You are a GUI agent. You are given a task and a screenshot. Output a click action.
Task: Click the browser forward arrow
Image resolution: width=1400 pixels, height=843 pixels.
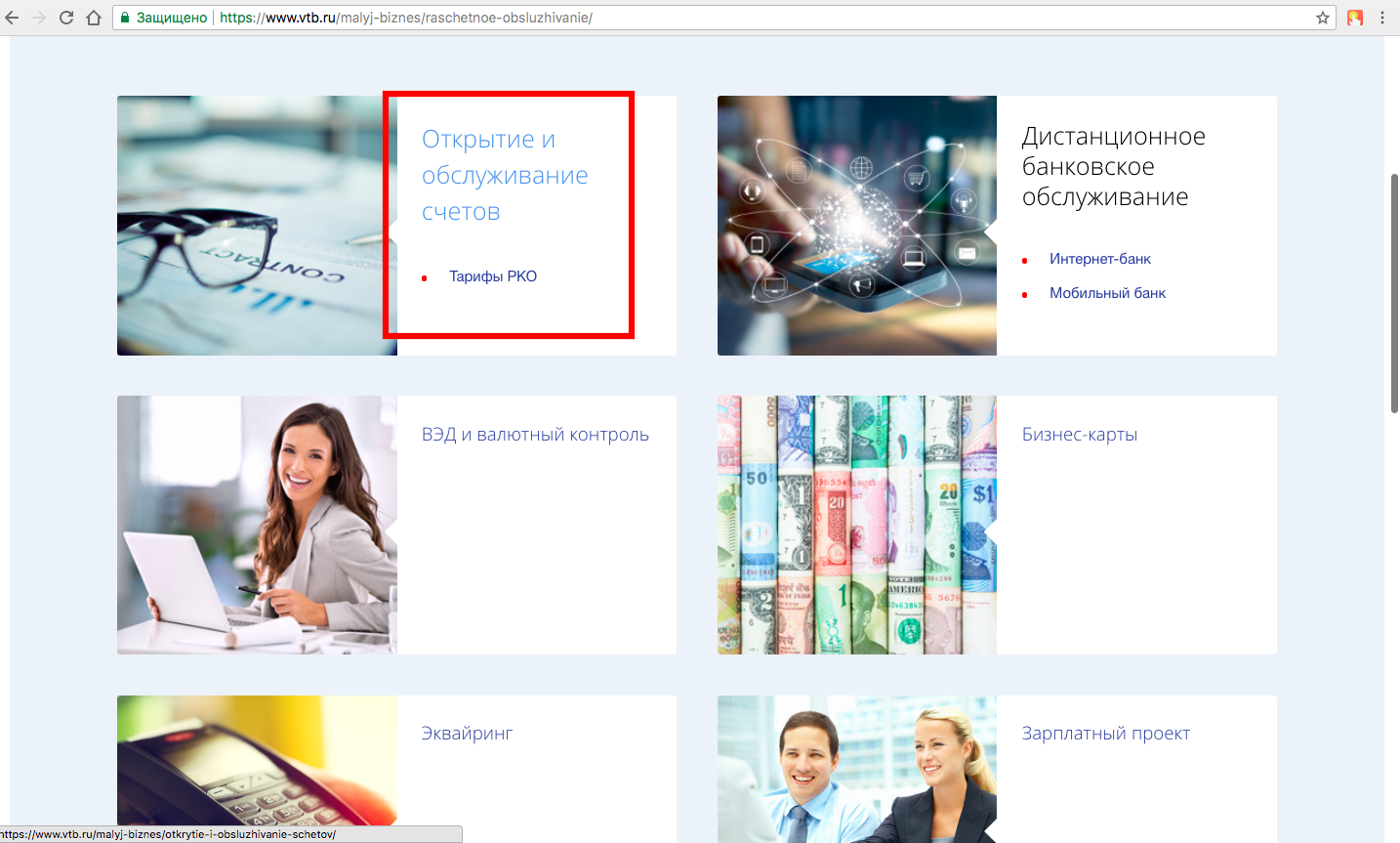39,18
